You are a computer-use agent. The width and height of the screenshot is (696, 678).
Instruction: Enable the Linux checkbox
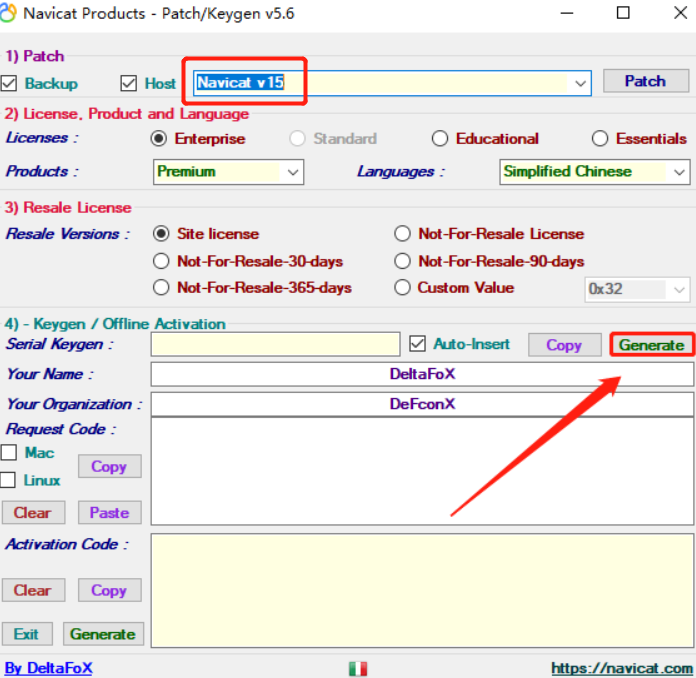pos(8,480)
